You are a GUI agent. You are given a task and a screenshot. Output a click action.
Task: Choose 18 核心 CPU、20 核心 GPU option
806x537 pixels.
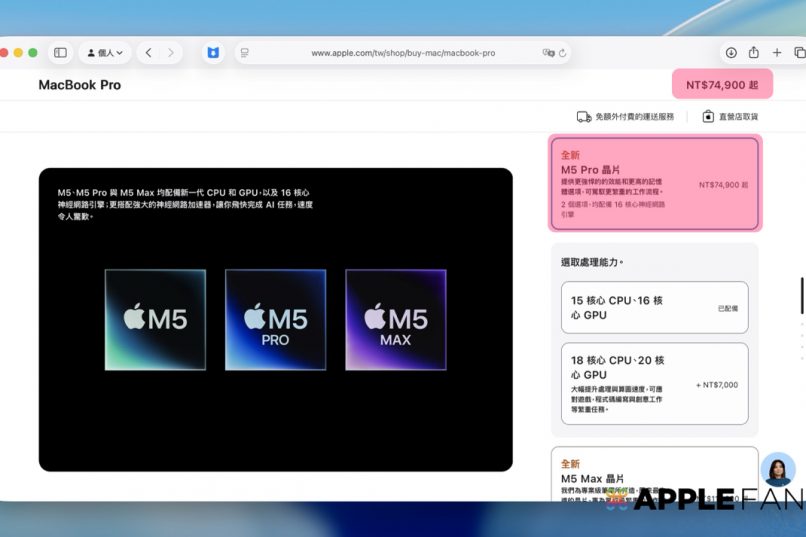[x=654, y=384]
